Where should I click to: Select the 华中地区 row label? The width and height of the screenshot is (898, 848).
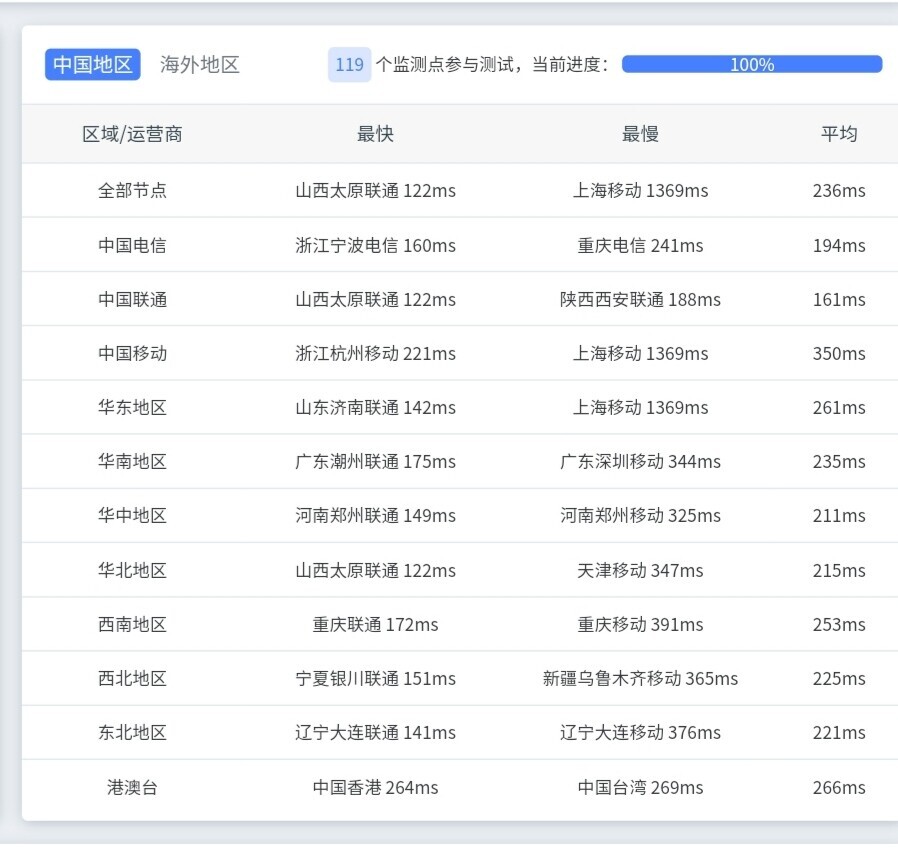tap(132, 515)
